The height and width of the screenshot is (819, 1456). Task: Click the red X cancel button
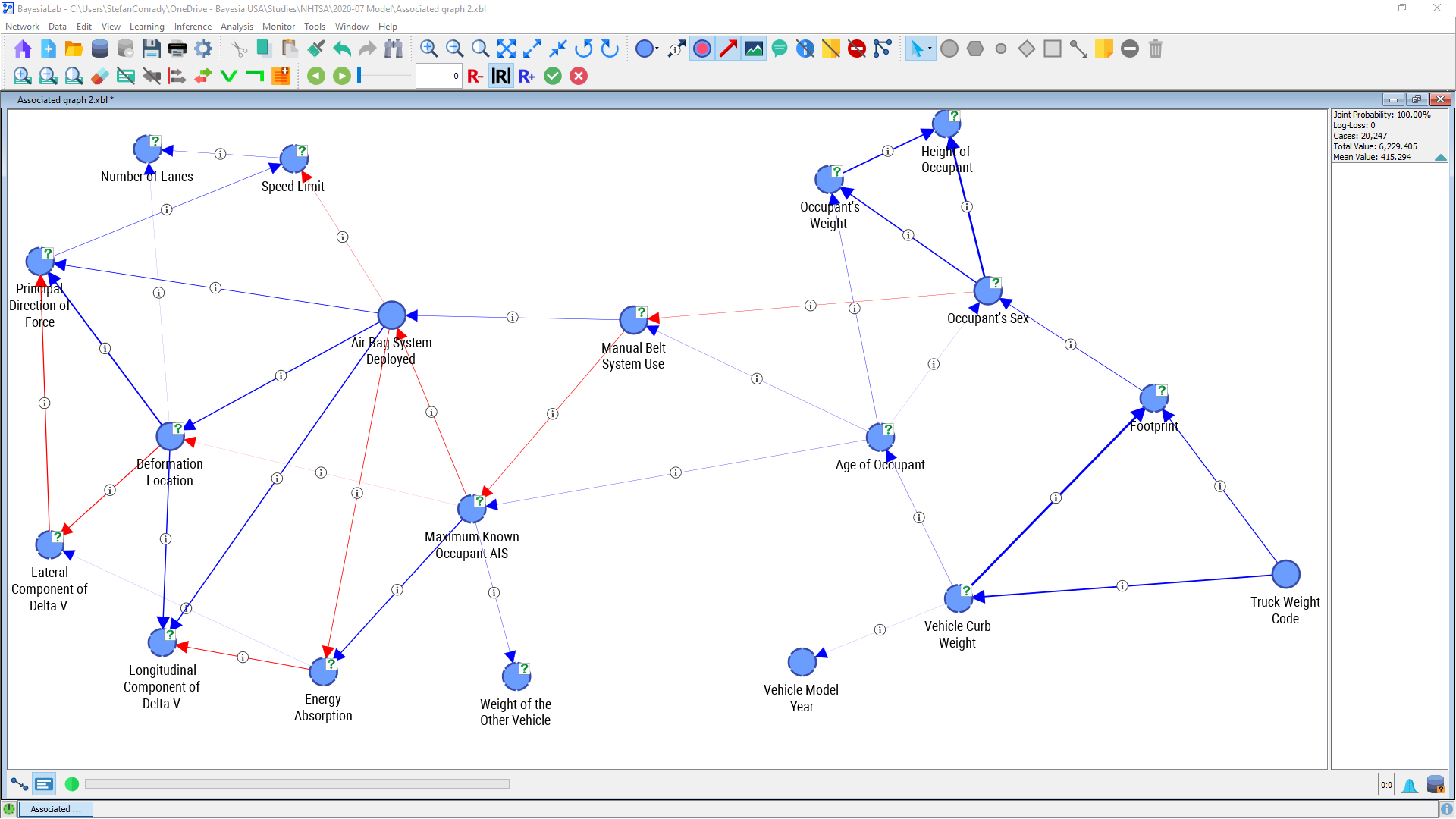[x=579, y=76]
